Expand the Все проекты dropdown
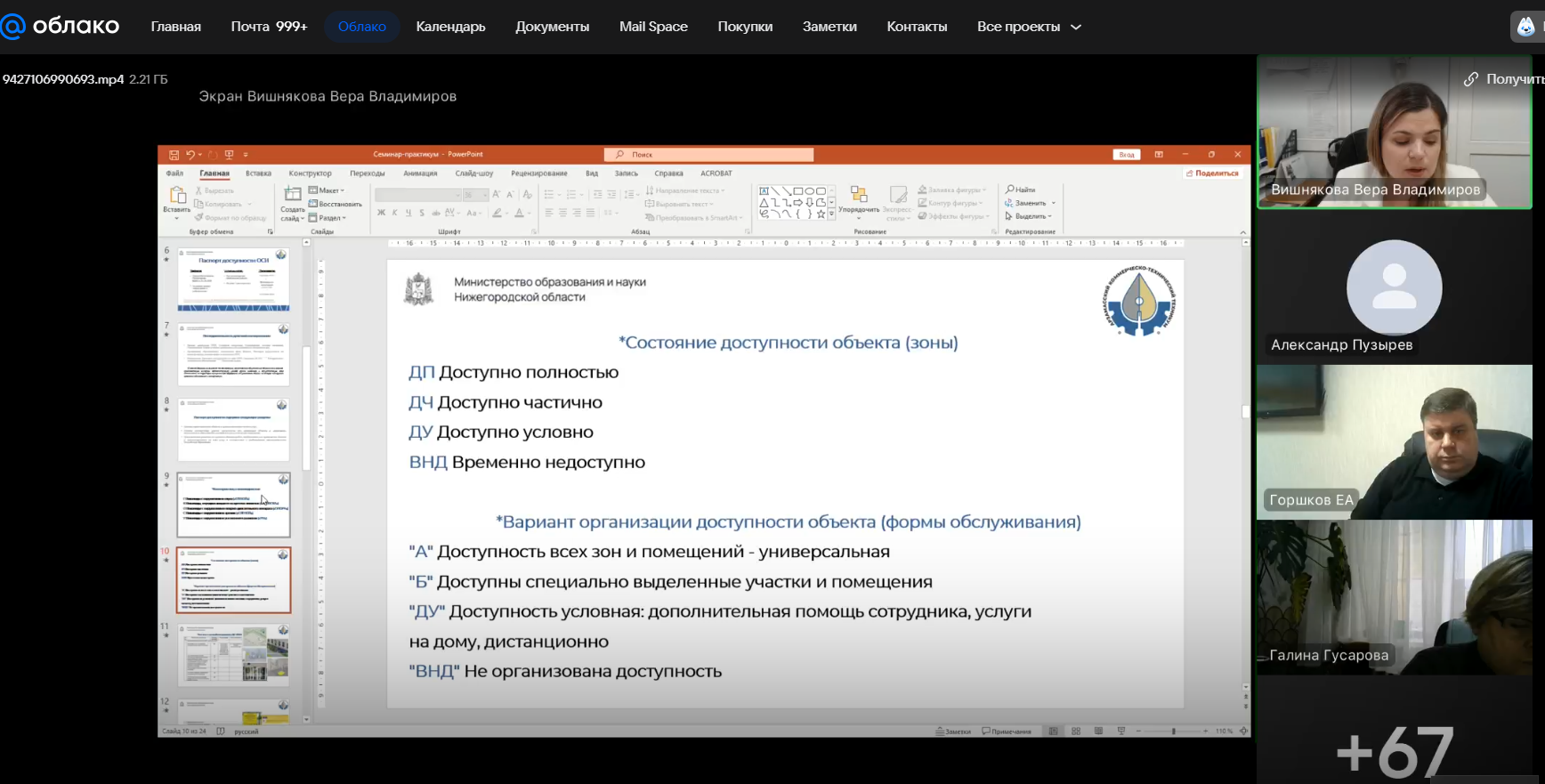1545x784 pixels. pyautogui.click(x=1029, y=27)
